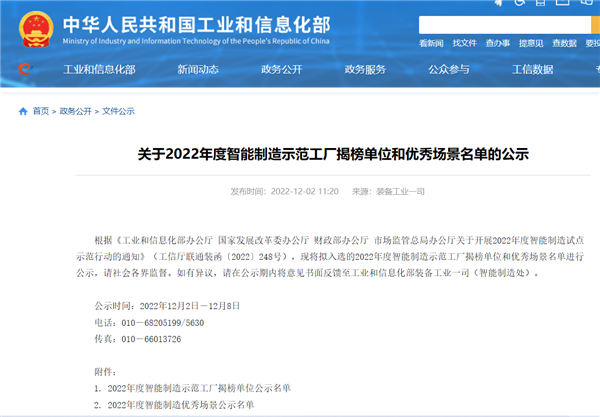Click 政务公开 in the breadcrumb trail
Screen dimensions: 600x417
[x=75, y=111]
